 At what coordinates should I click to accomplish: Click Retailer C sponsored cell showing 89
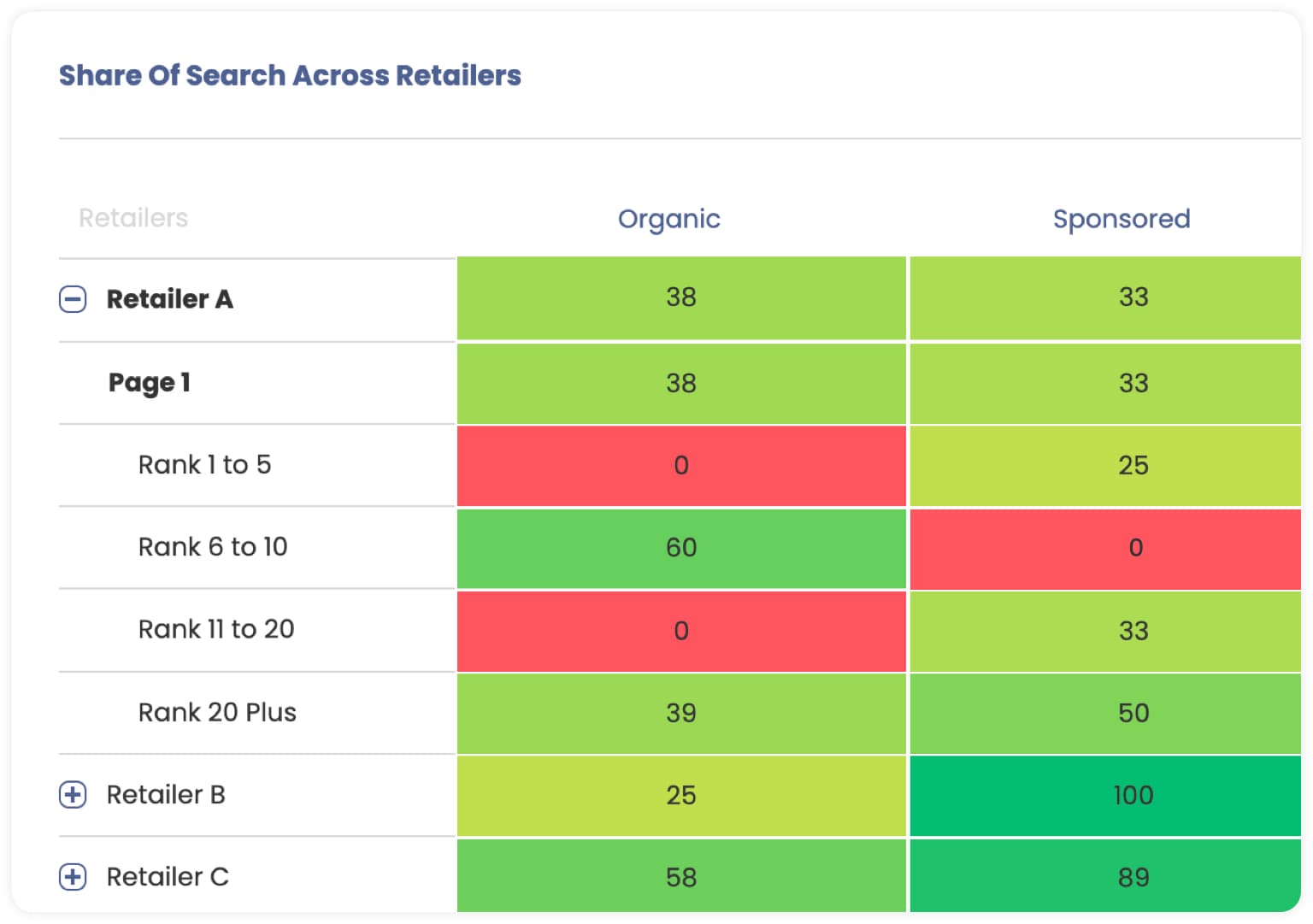[1133, 877]
